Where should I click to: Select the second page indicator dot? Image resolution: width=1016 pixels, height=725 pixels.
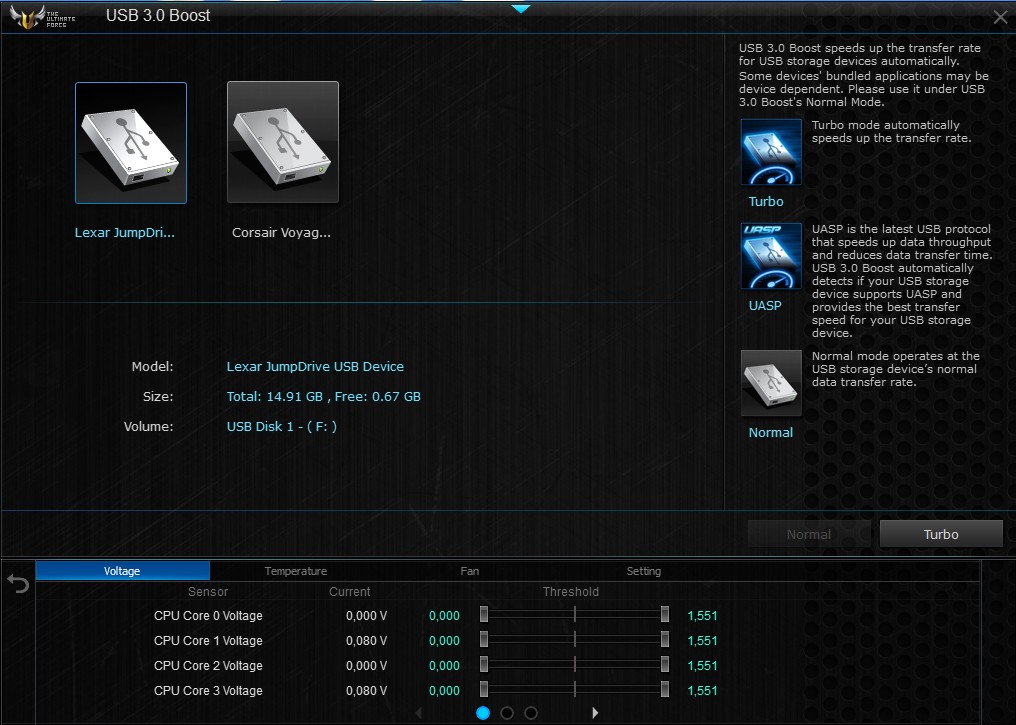coord(507,713)
